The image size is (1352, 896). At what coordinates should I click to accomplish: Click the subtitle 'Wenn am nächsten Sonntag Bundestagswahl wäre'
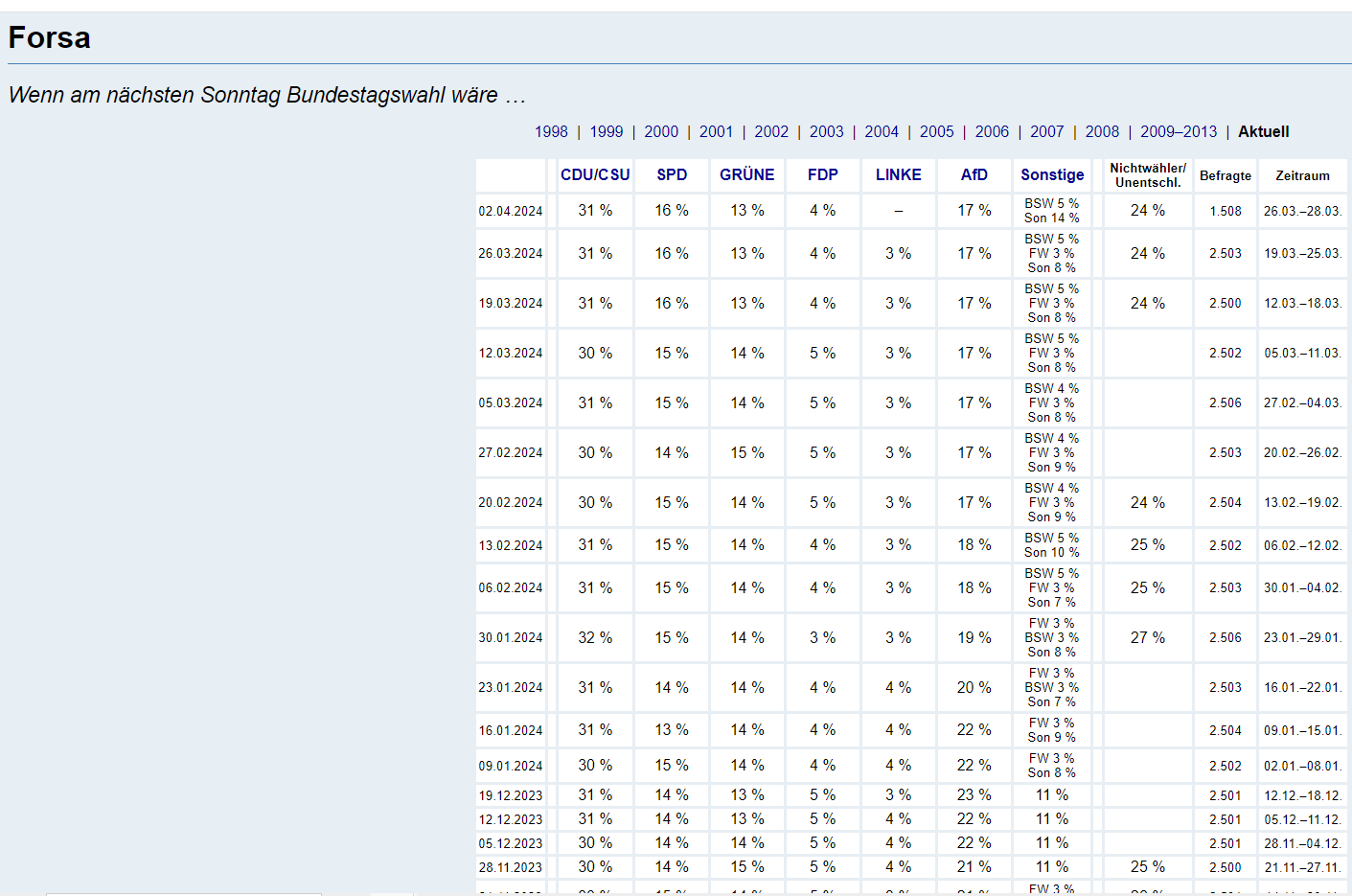(267, 95)
